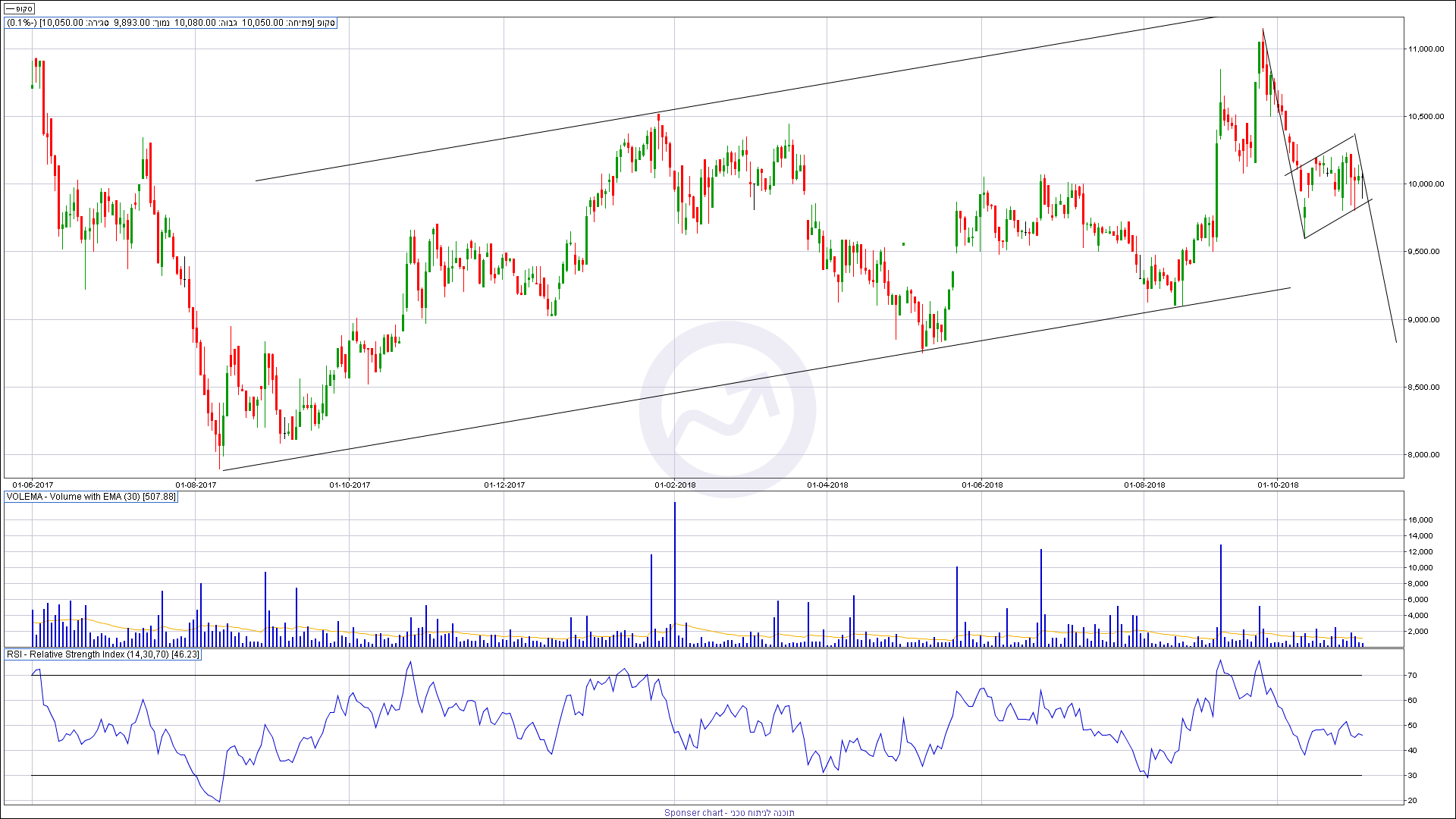Click the VOLEMA volume indicator label
Screen dimensions: 1456x819
(91, 497)
